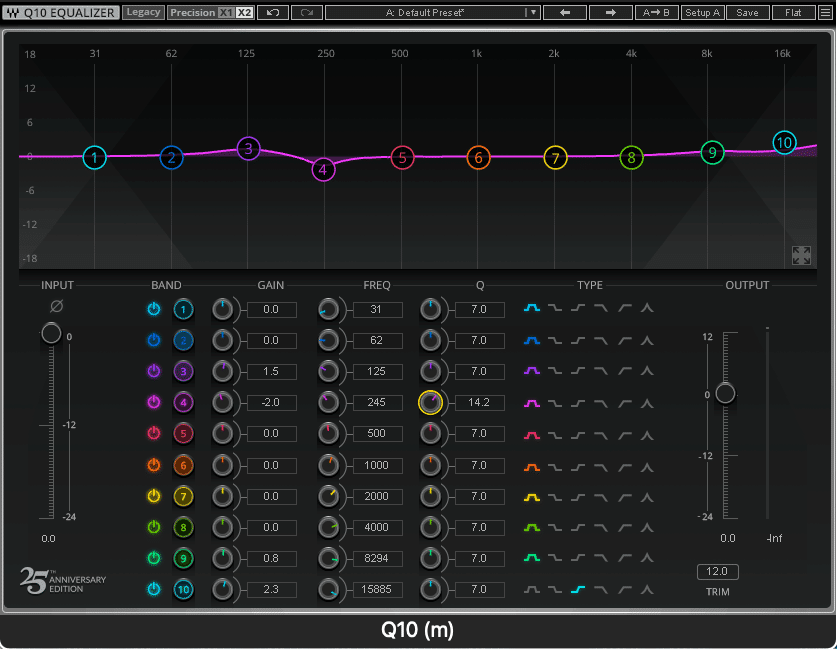837x649 pixels.
Task: Disable band 3 with its power button
Action: pos(154,371)
